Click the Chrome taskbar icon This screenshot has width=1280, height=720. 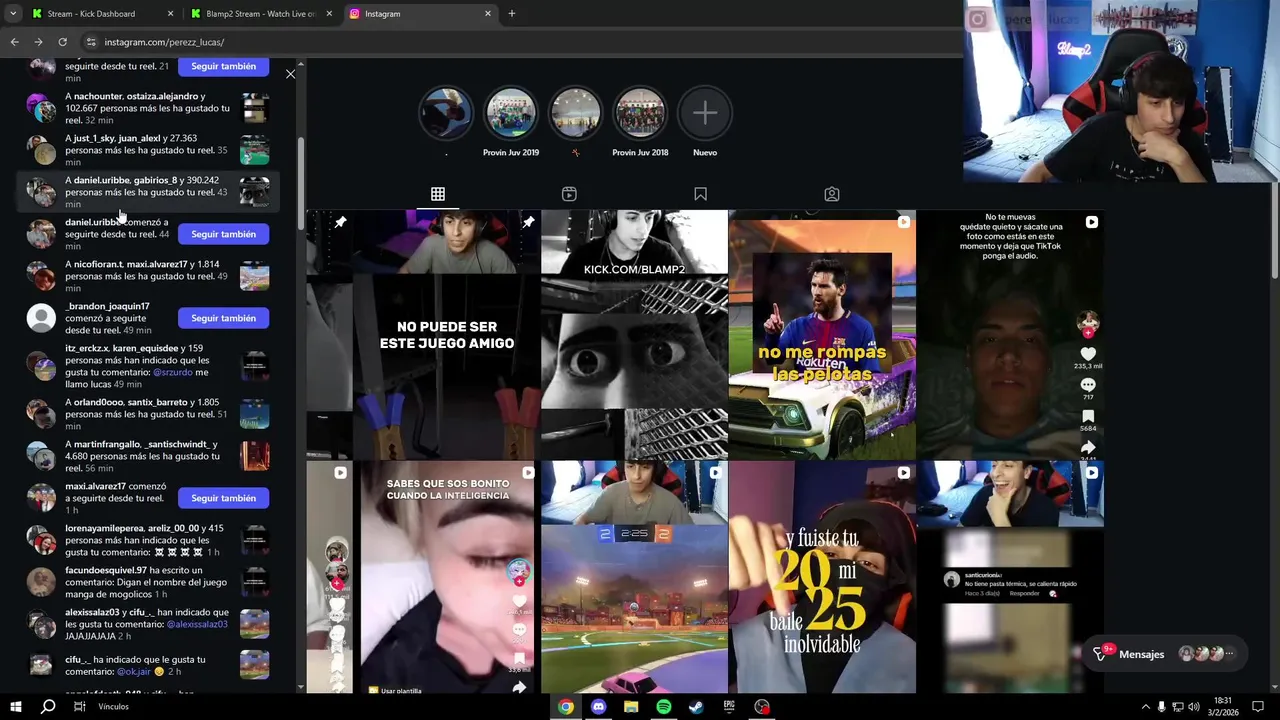pos(566,707)
